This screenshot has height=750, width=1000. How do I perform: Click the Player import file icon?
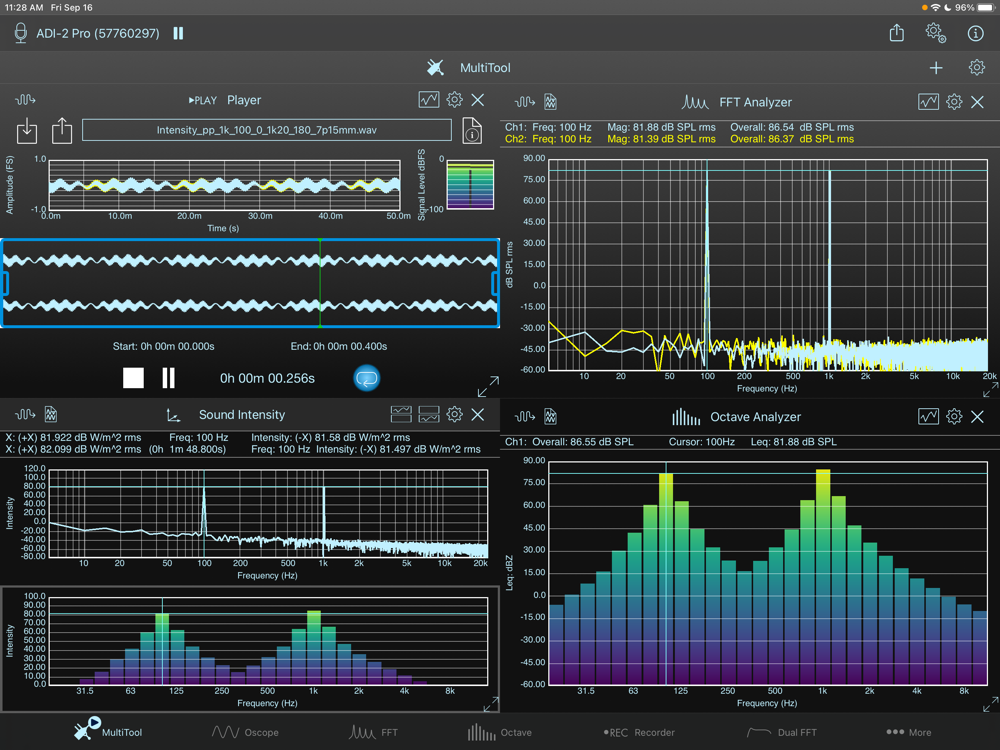(x=27, y=131)
